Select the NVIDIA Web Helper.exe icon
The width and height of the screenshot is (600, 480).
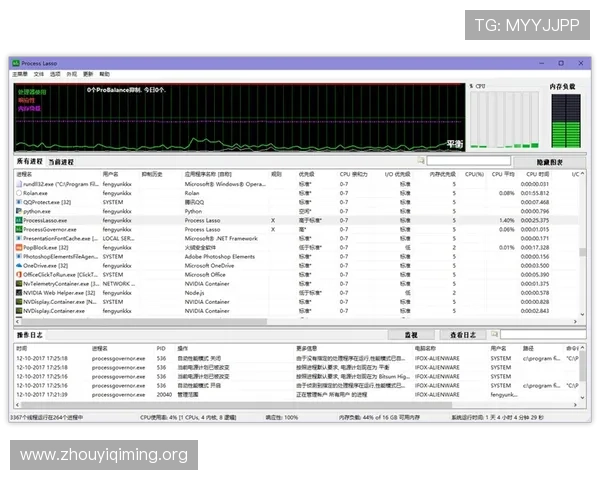(x=19, y=292)
